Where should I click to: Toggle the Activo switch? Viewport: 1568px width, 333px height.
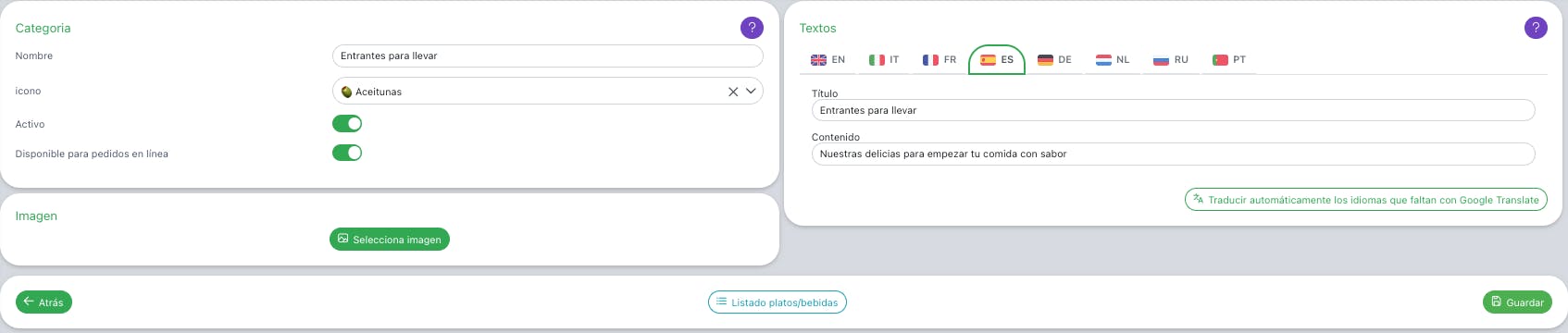347,123
